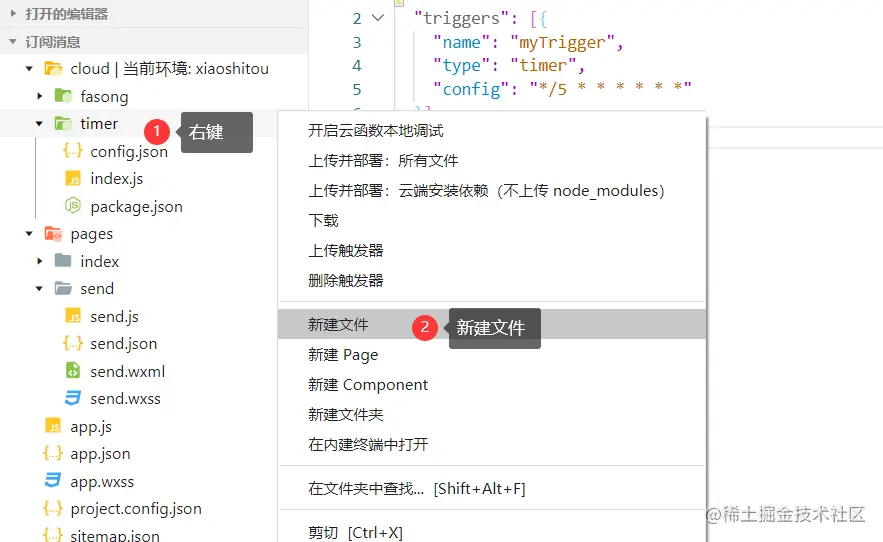Click the app.json braces icon
The width and height of the screenshot is (883, 542).
tap(53, 453)
